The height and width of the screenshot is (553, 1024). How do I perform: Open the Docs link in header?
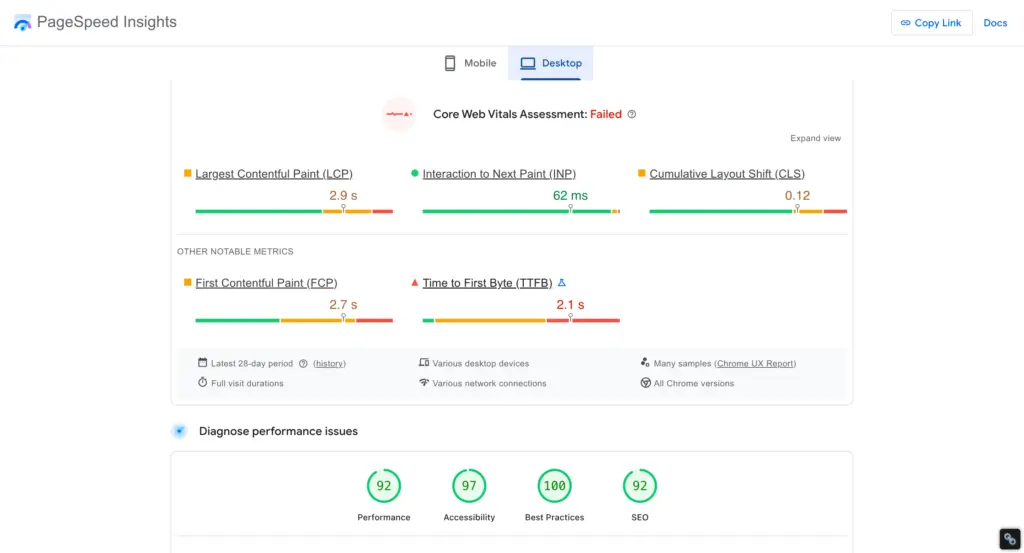[995, 23]
